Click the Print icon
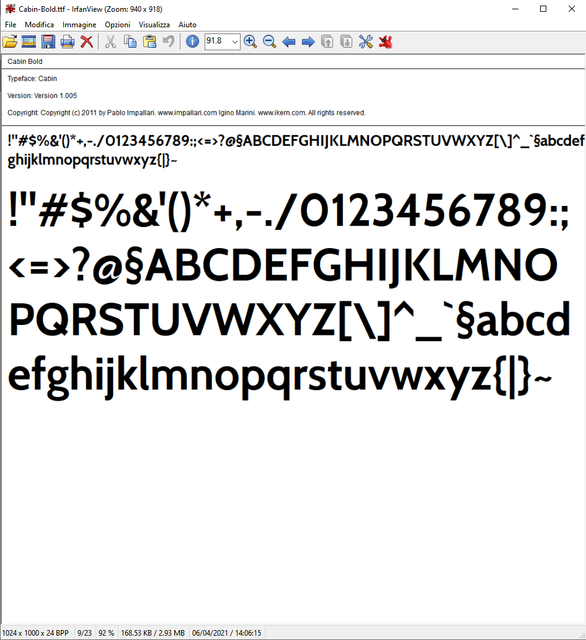The height and width of the screenshot is (640, 586). coord(67,42)
